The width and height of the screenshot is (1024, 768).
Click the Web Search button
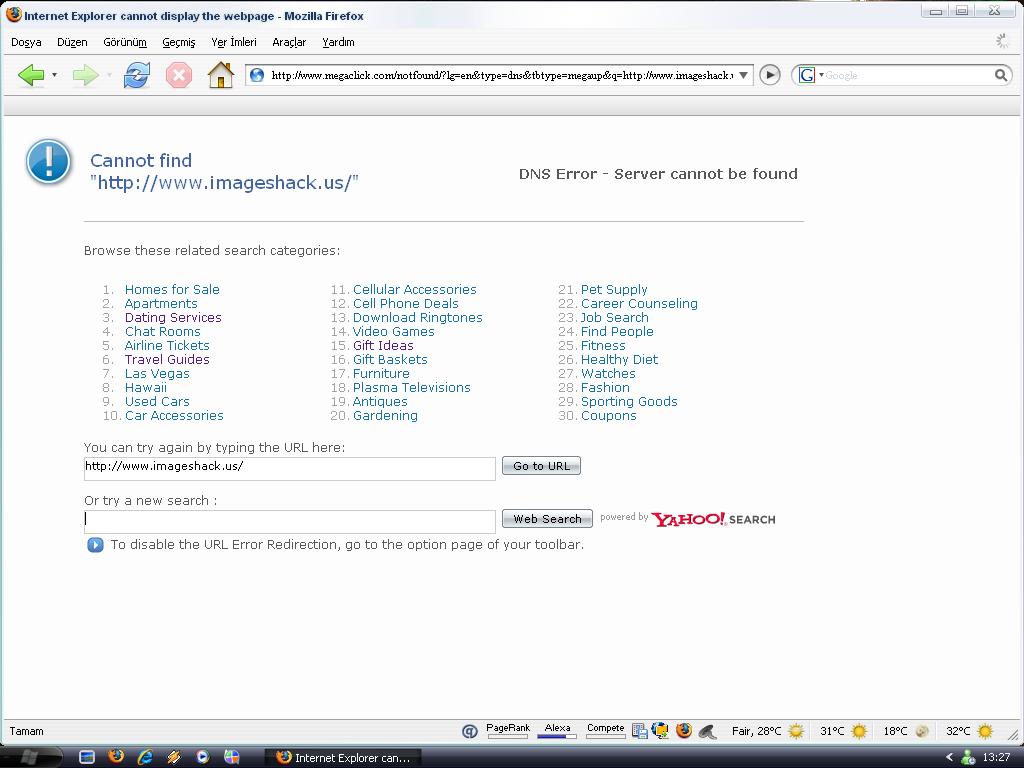[x=547, y=519]
